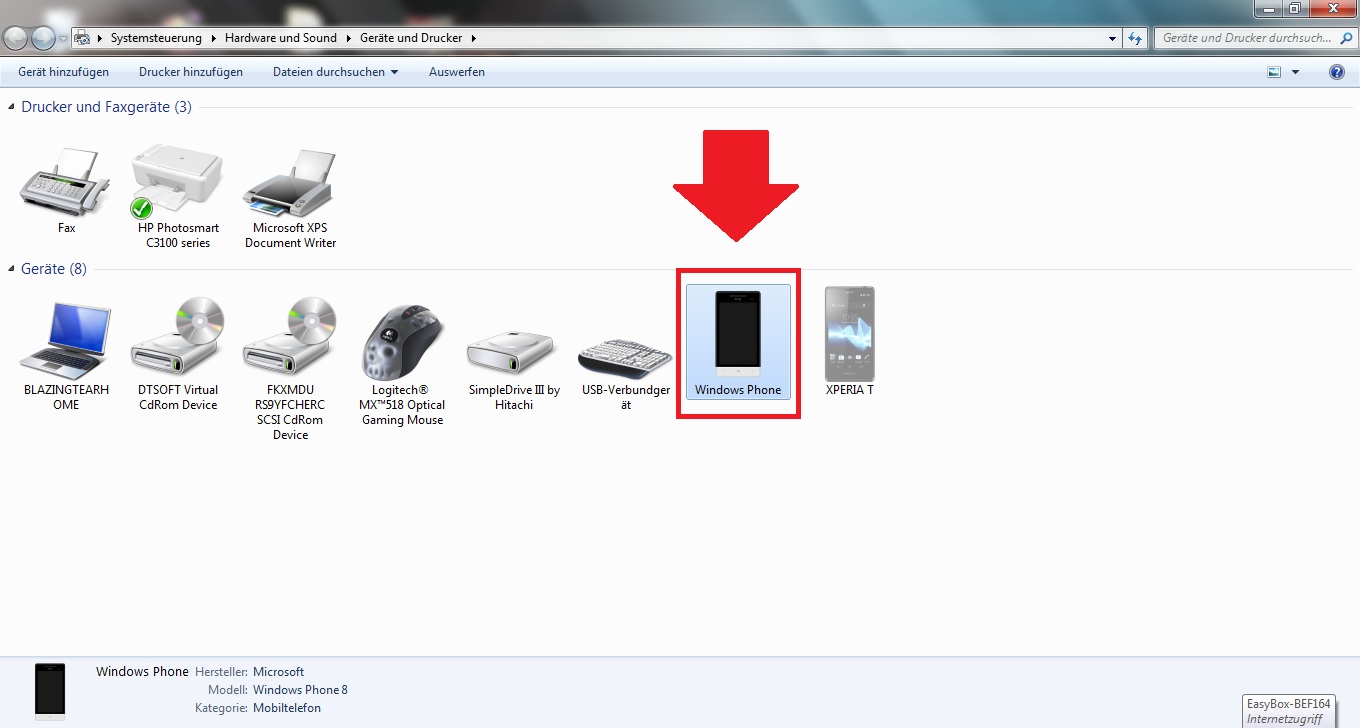This screenshot has height=728, width=1360.
Task: Click Drucker hinzufügen toolbar command
Action: pyautogui.click(x=191, y=72)
